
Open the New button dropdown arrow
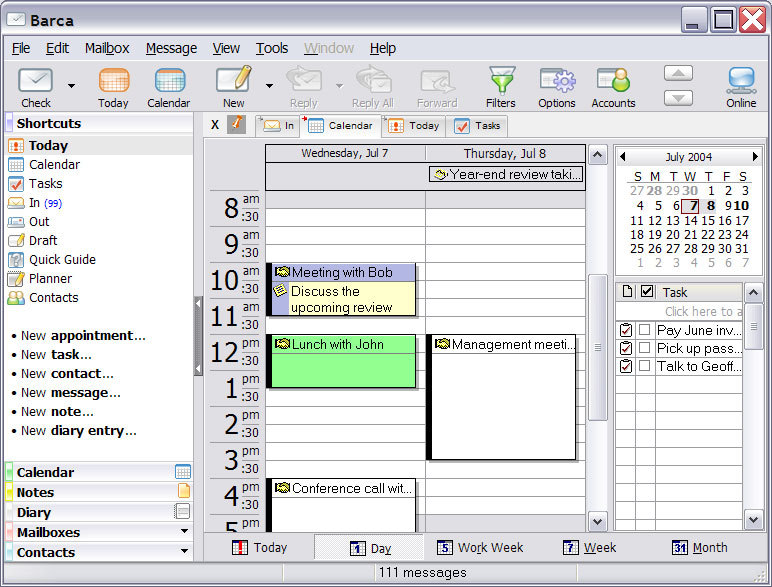(x=269, y=86)
